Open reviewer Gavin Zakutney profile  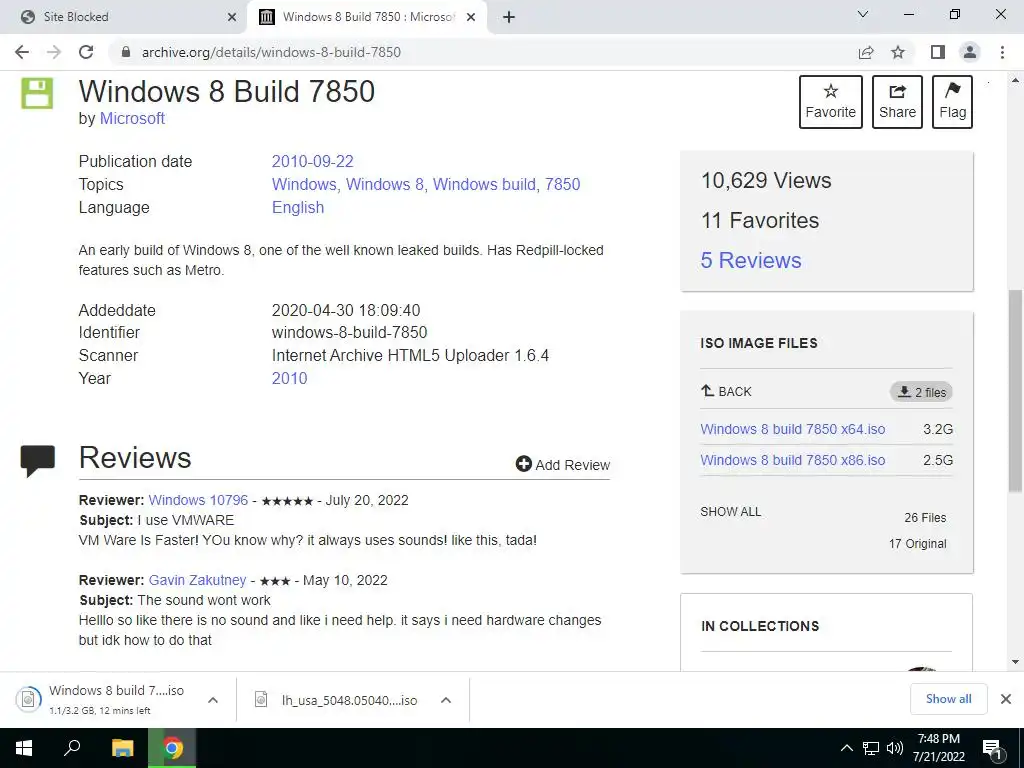click(197, 580)
